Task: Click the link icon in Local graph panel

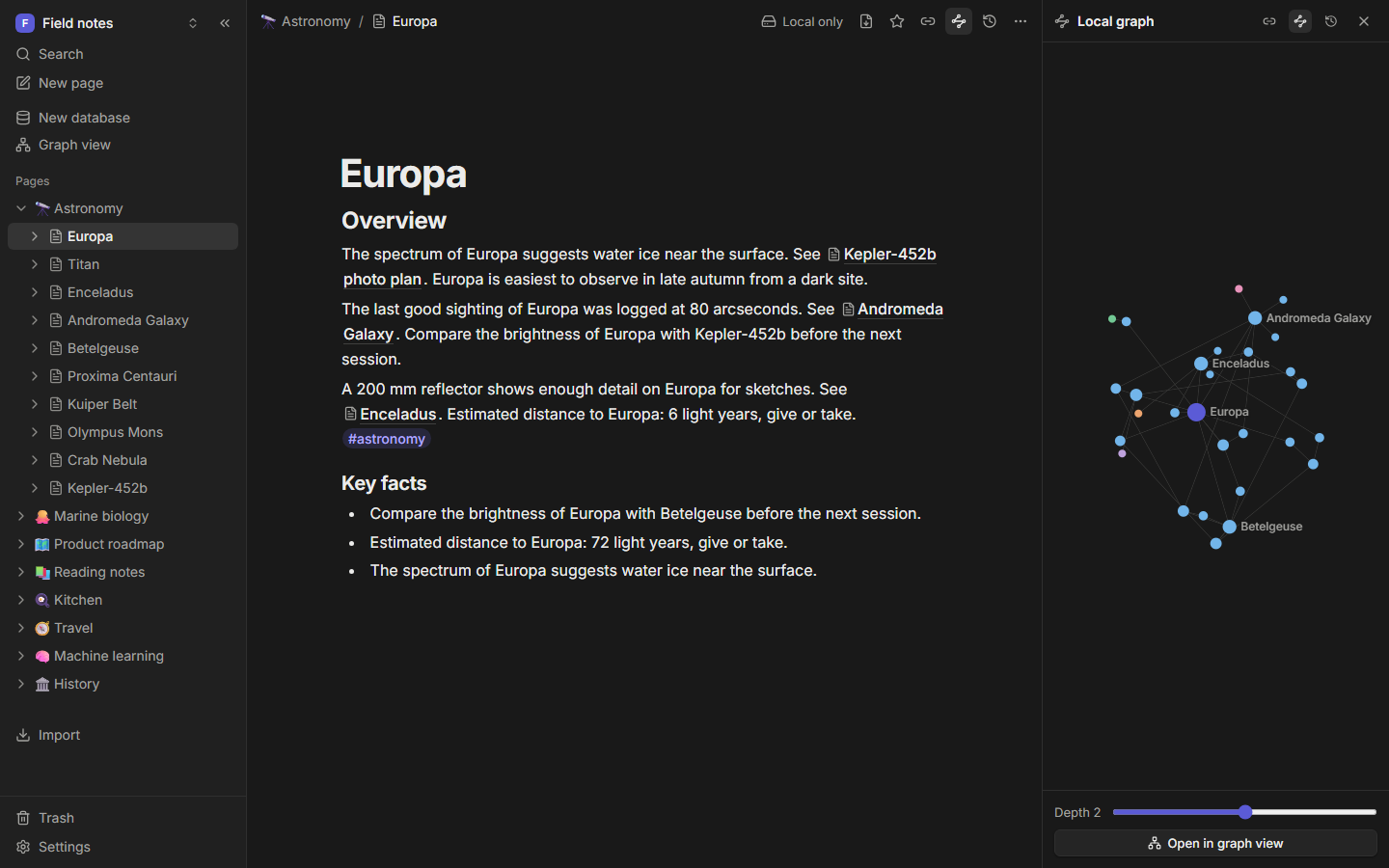Action: [x=1269, y=21]
